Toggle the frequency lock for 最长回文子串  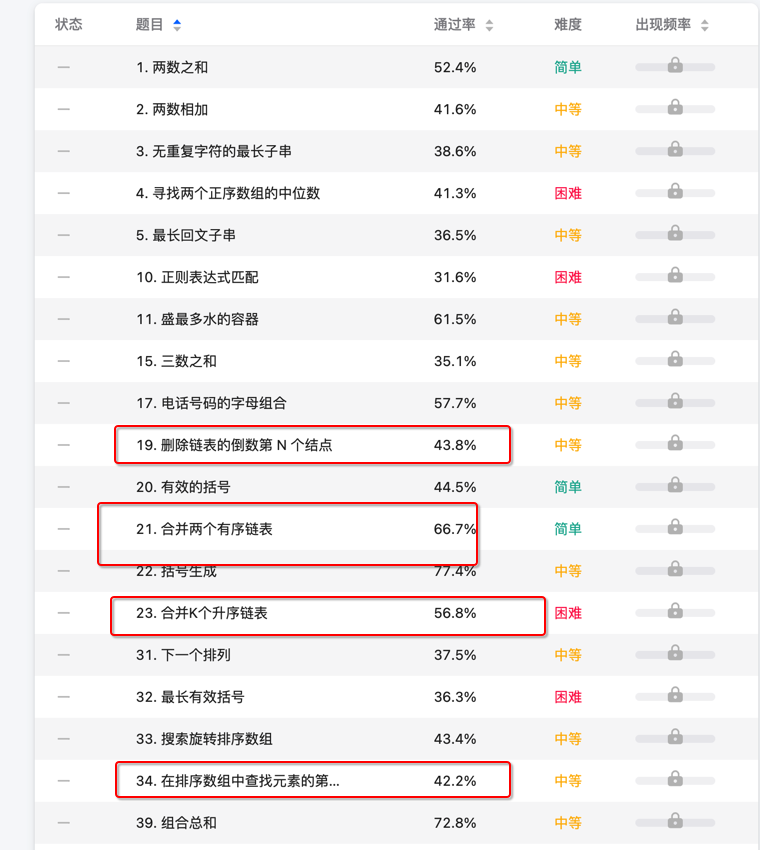pyautogui.click(x=675, y=236)
